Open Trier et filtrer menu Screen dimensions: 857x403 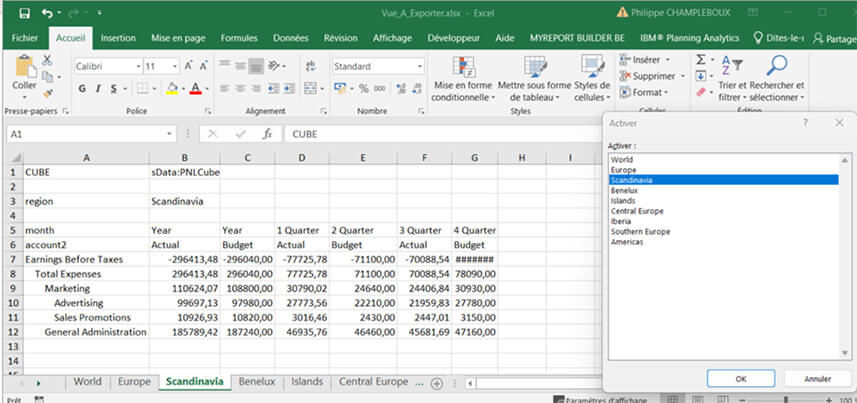732,79
